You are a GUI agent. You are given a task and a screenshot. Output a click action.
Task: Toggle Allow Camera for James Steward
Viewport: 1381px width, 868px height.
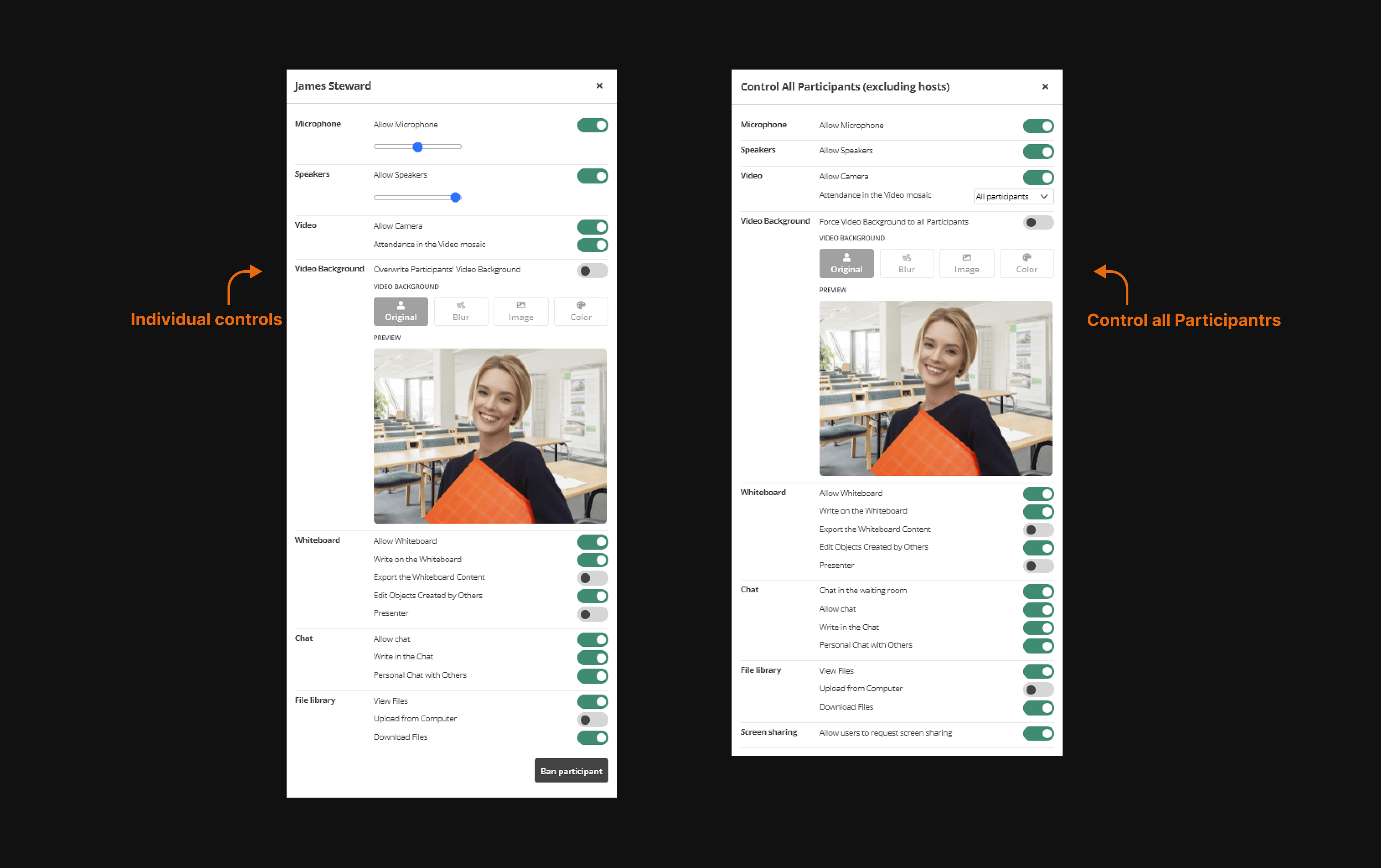tap(592, 227)
